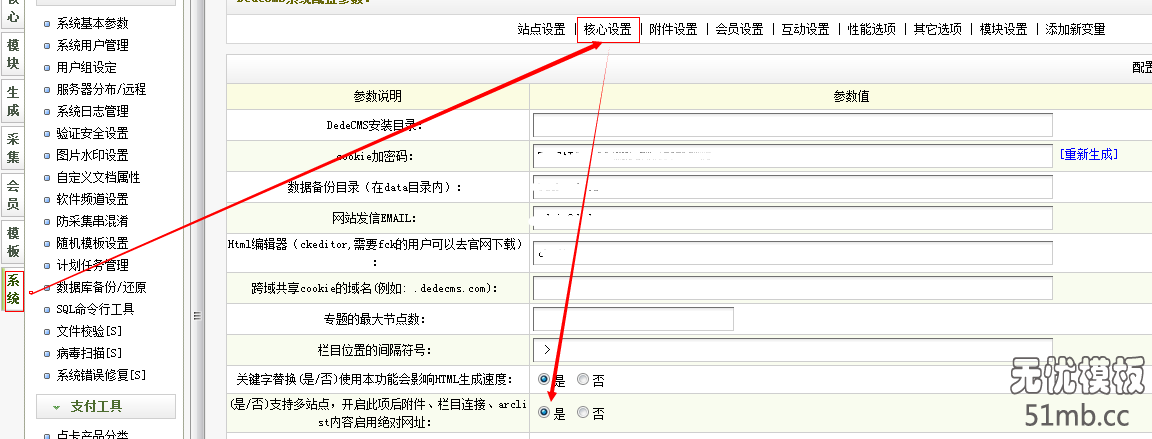Switch to the 模块 vertical tab

tap(13, 54)
